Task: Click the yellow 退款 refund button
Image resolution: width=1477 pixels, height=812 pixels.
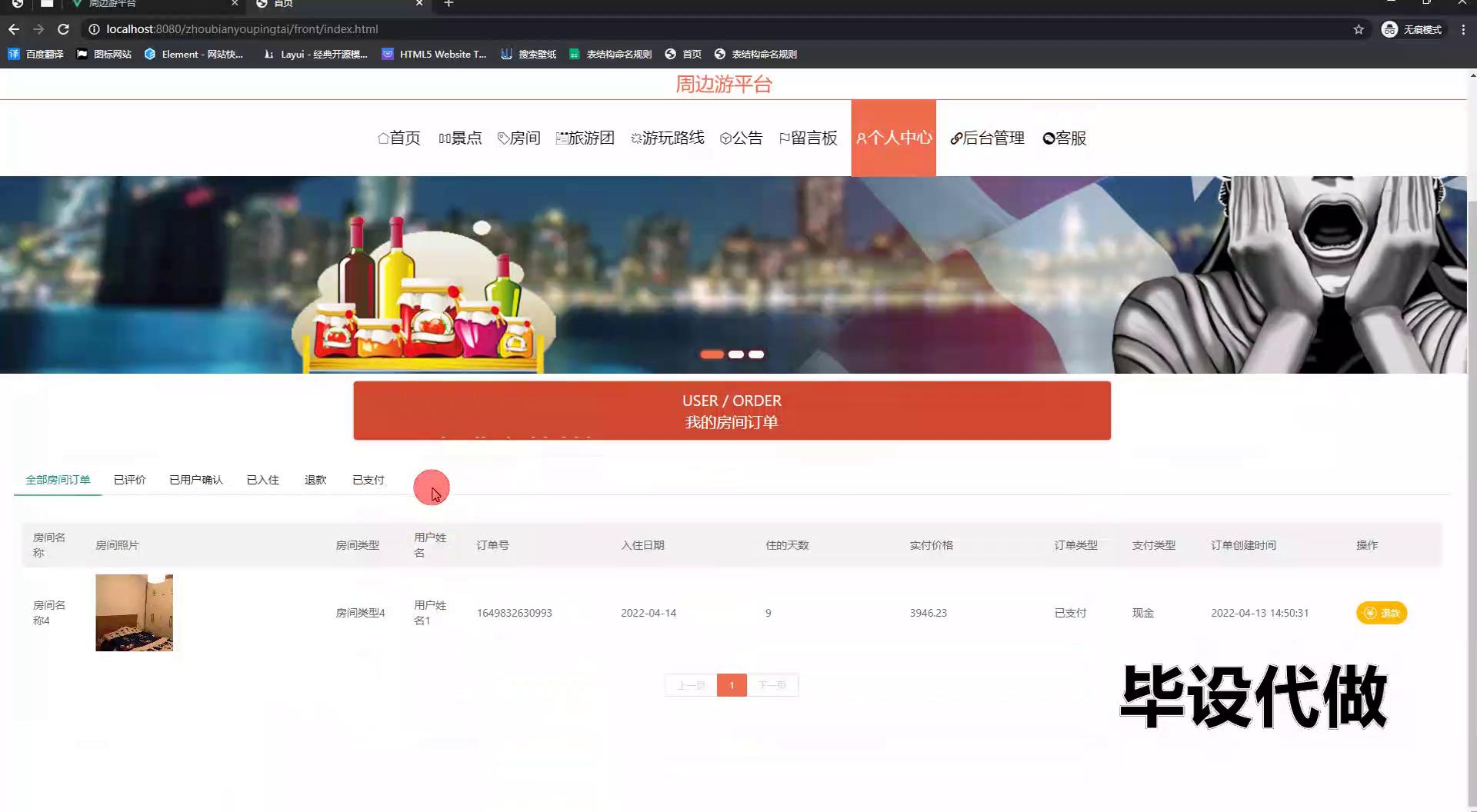Action: click(1381, 613)
